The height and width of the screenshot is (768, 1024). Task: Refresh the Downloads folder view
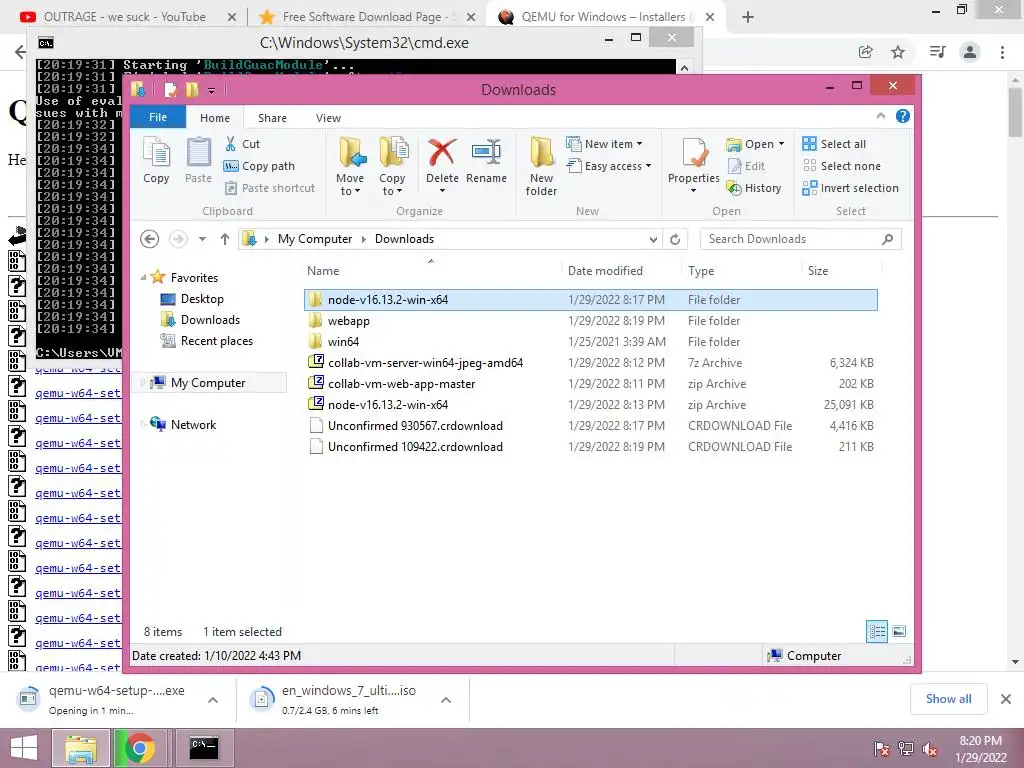675,239
